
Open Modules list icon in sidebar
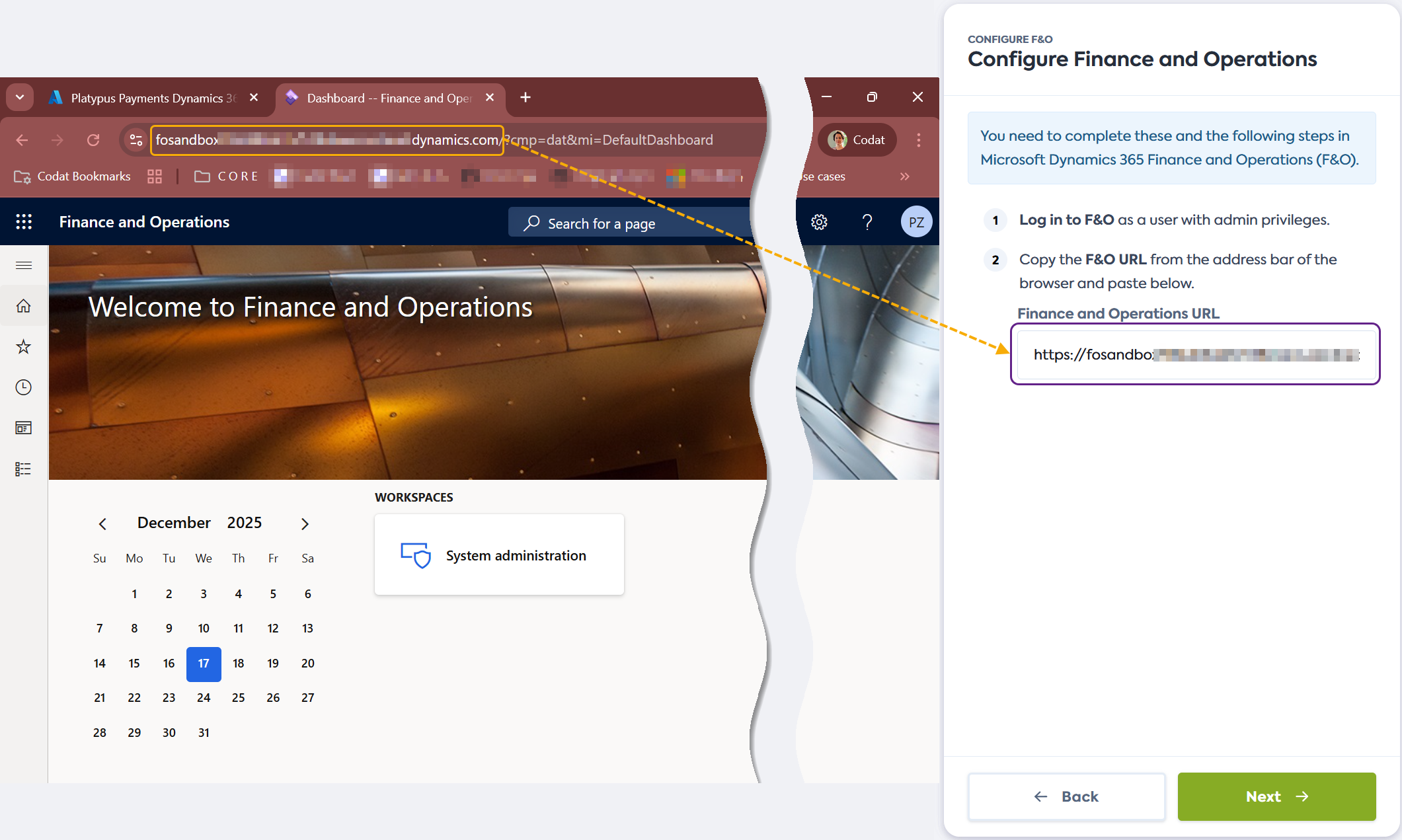click(24, 469)
